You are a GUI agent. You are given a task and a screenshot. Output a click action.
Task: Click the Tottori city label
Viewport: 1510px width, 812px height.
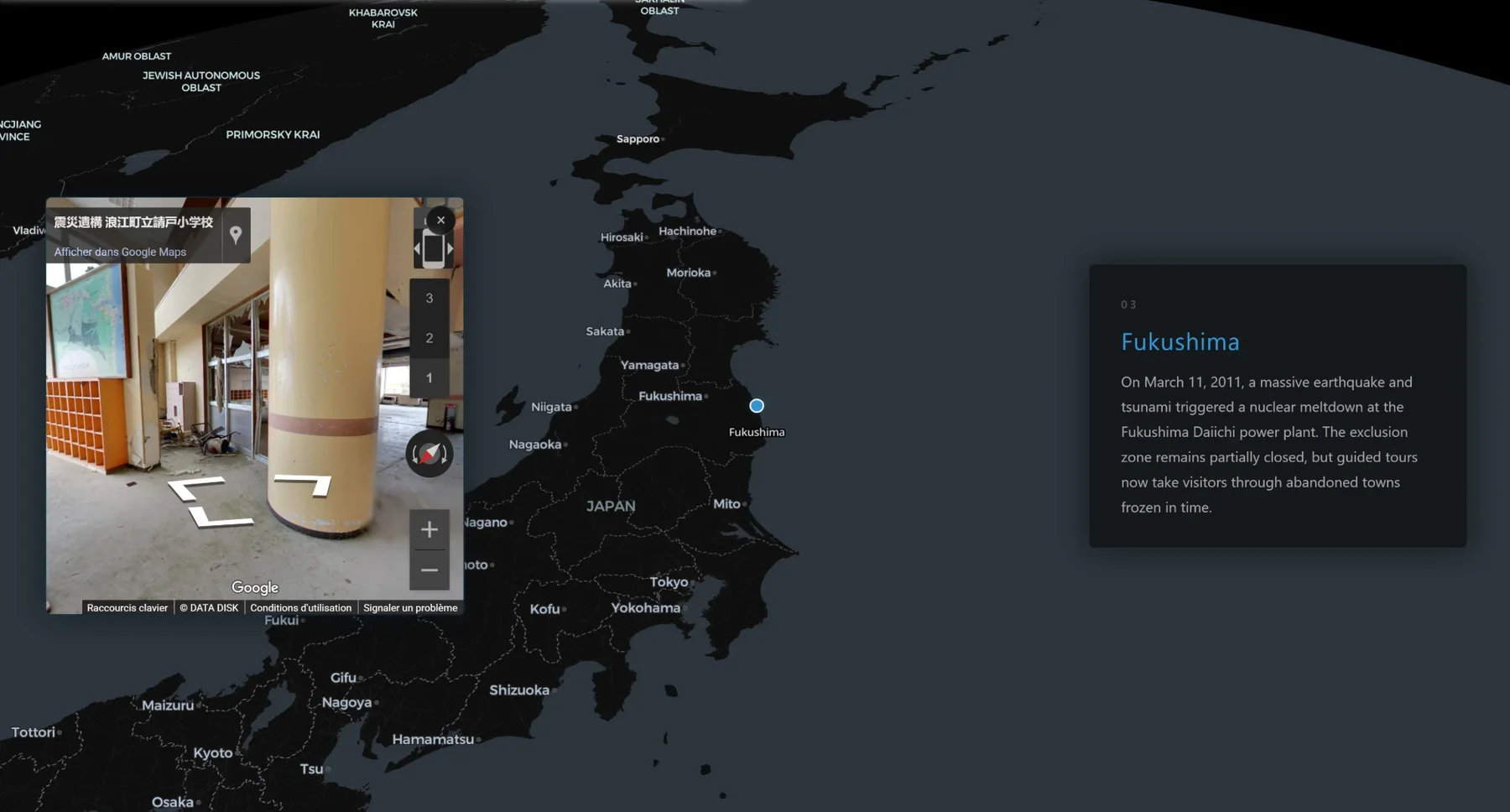pos(34,732)
